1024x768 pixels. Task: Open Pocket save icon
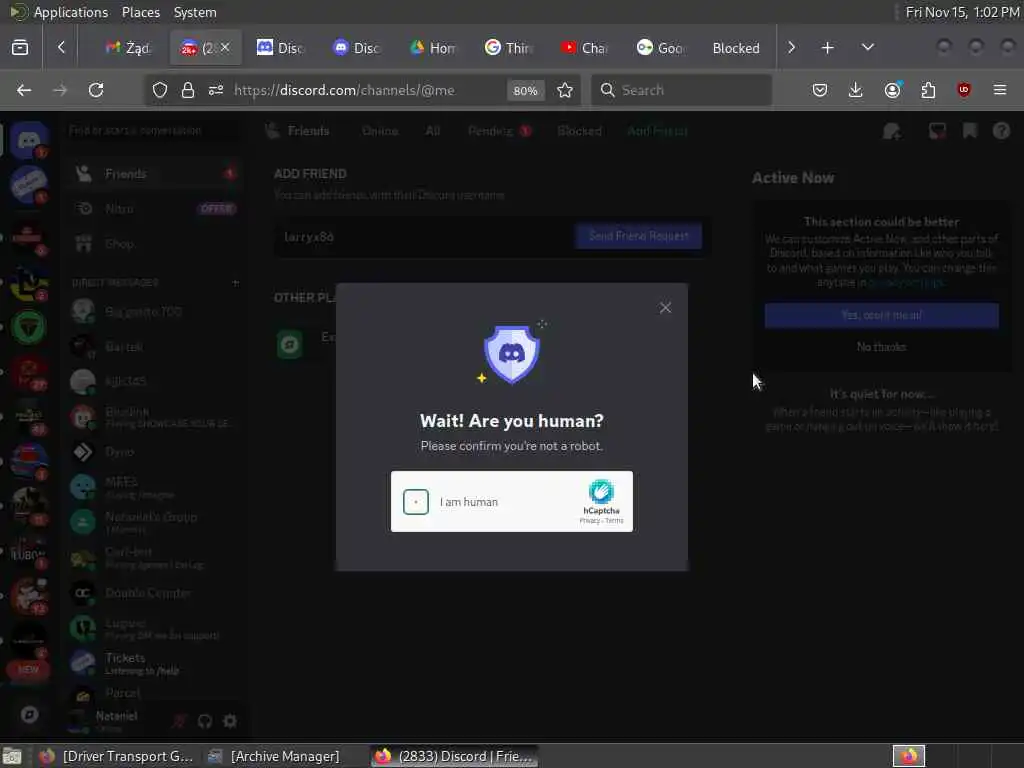pos(820,90)
